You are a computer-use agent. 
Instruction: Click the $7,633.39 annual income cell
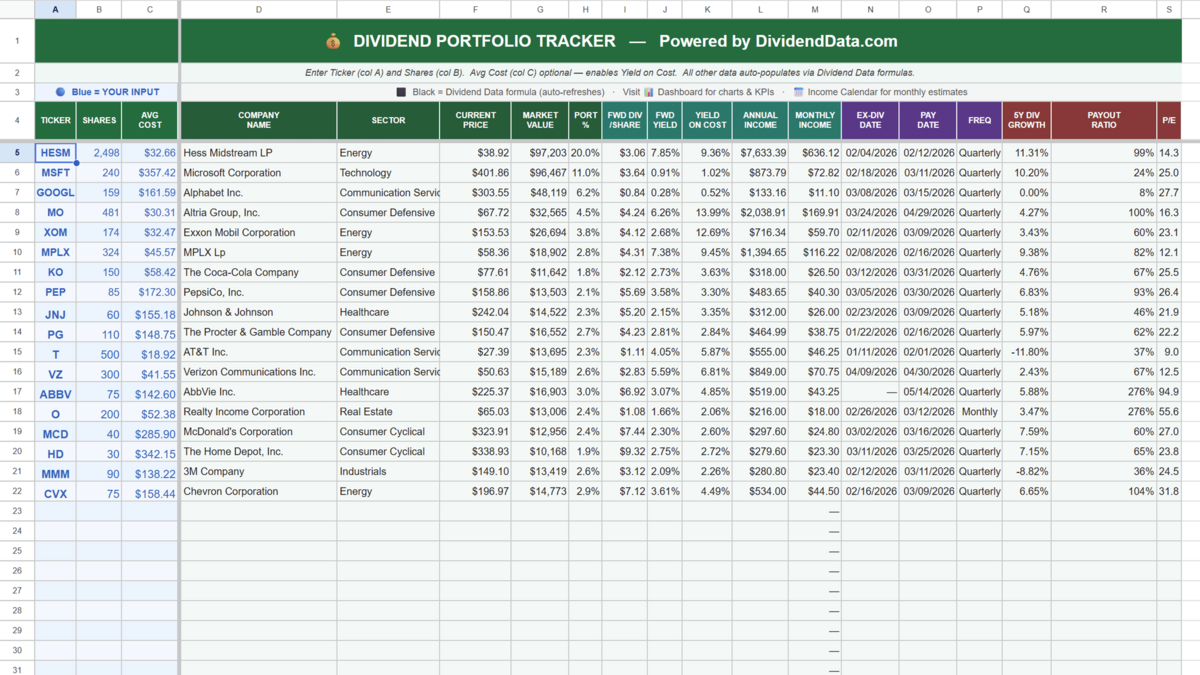pyautogui.click(x=760, y=153)
